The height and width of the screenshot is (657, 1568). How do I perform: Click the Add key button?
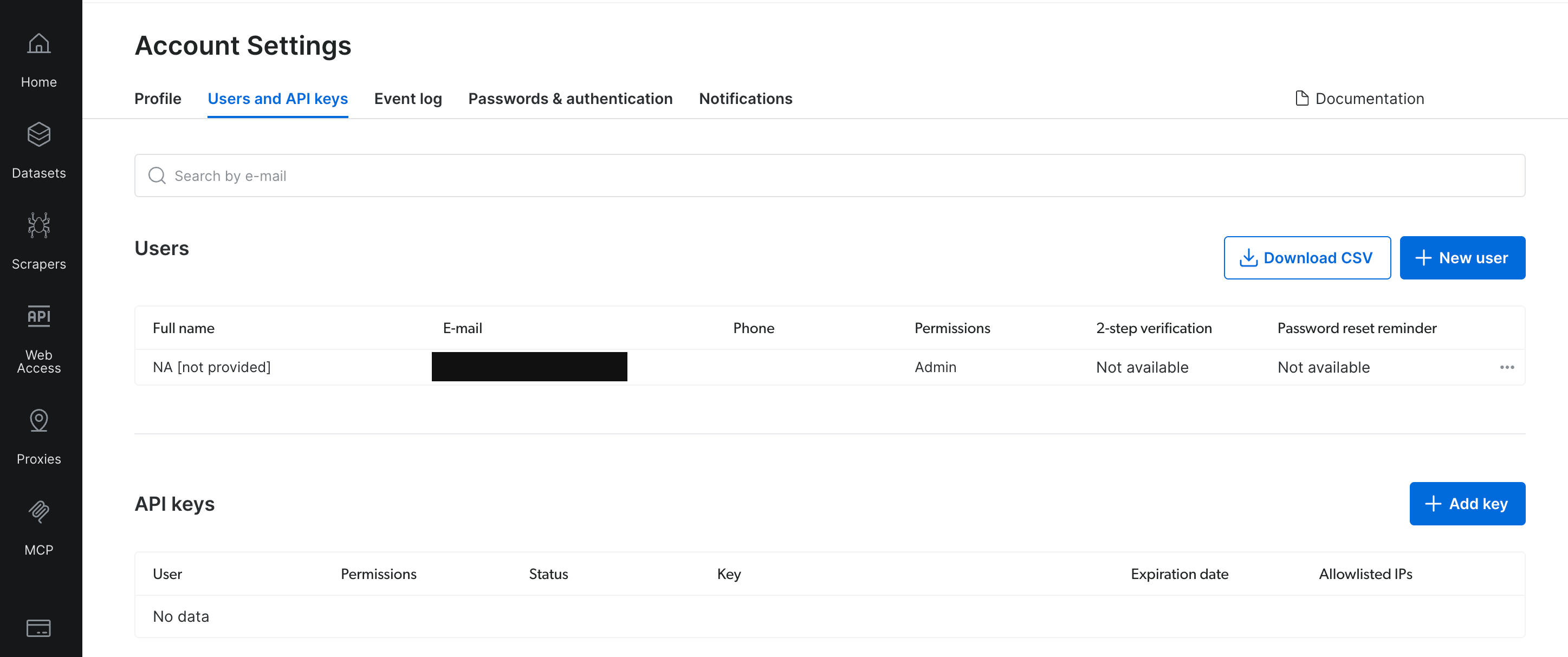point(1467,504)
